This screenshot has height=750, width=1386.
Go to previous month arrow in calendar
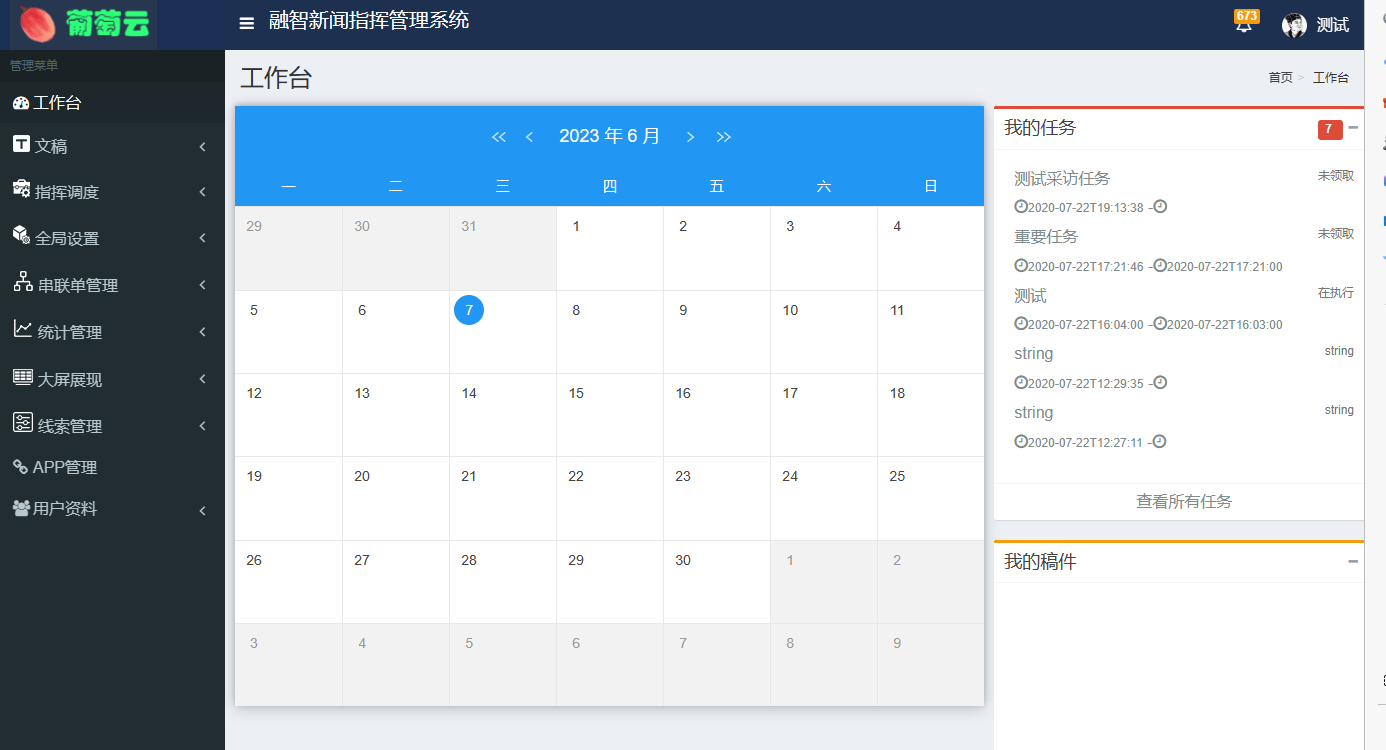click(529, 137)
